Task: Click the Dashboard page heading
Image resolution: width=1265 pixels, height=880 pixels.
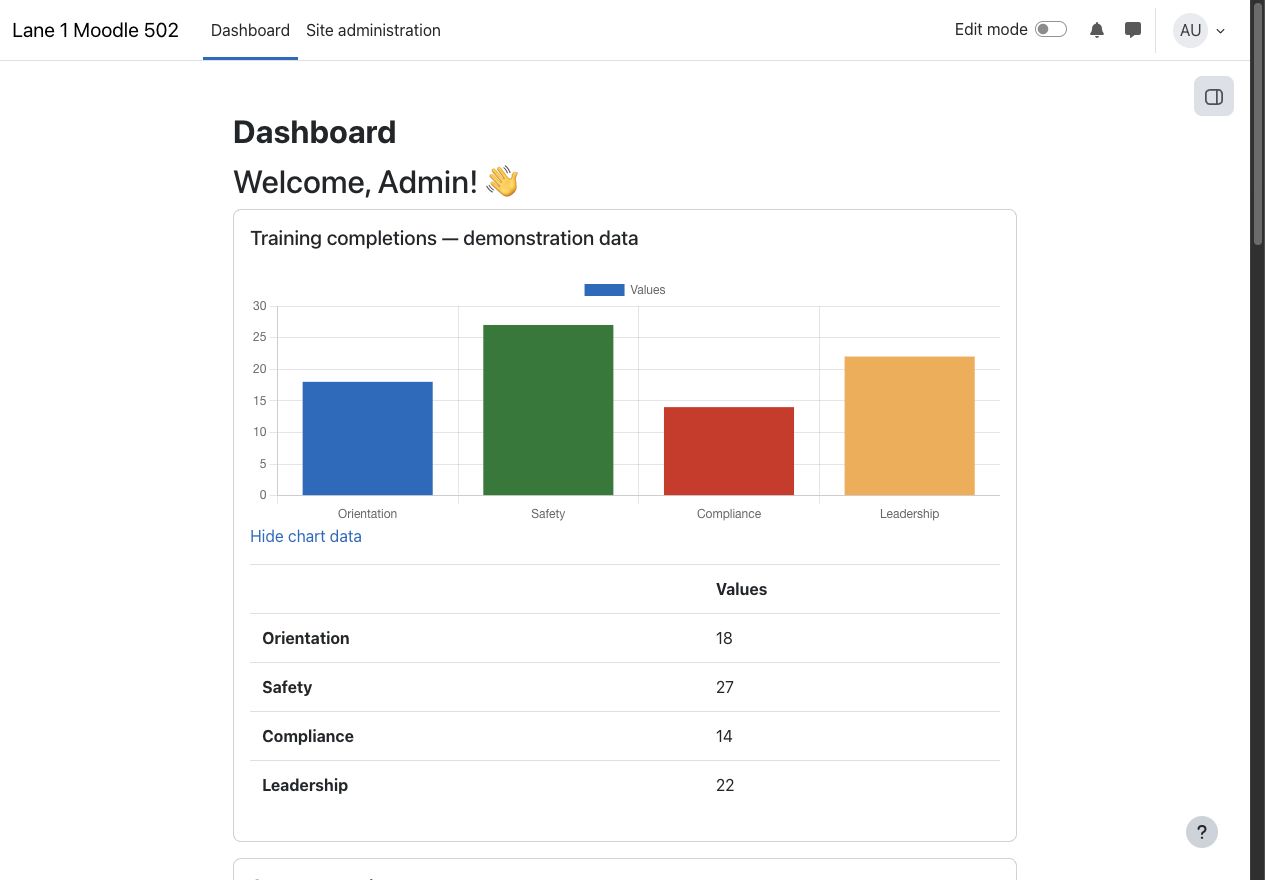Action: [x=315, y=132]
